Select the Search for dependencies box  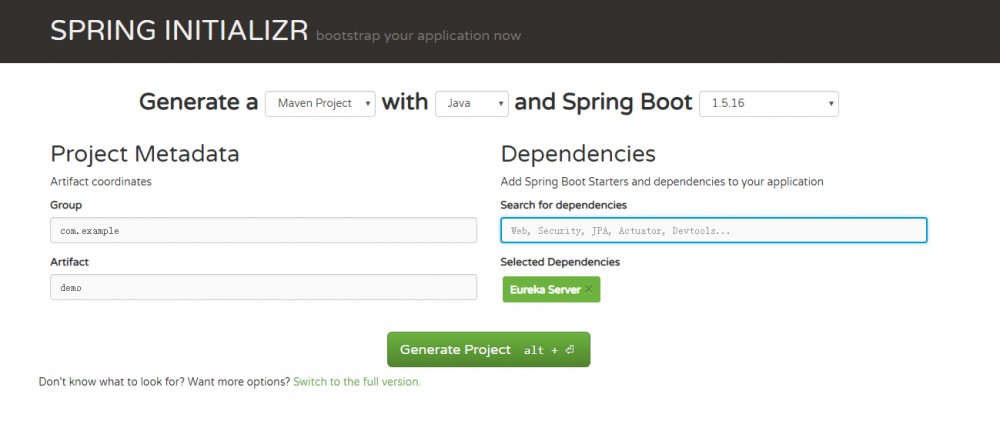pyautogui.click(x=713, y=230)
